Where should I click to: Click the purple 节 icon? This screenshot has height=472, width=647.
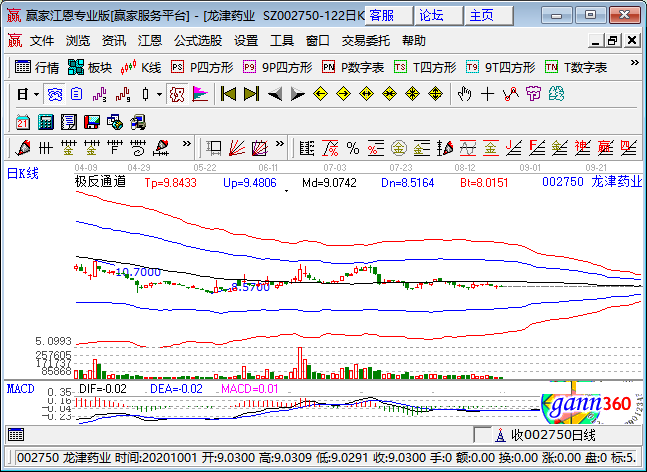(x=533, y=94)
